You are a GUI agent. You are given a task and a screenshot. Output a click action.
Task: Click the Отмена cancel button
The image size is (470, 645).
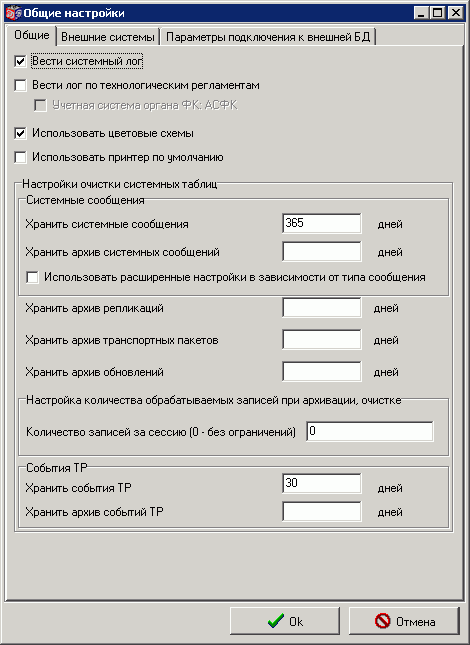(404, 621)
